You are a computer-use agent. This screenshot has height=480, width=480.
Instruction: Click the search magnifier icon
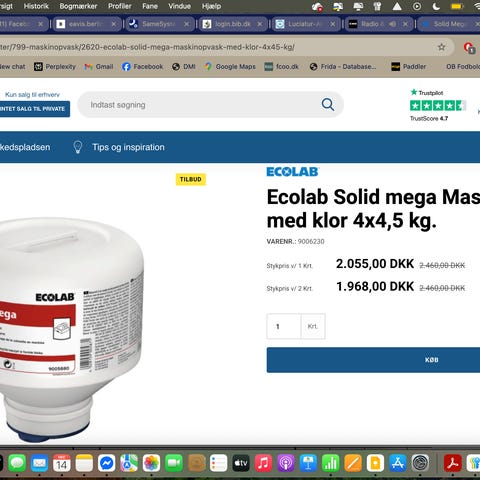(x=328, y=105)
